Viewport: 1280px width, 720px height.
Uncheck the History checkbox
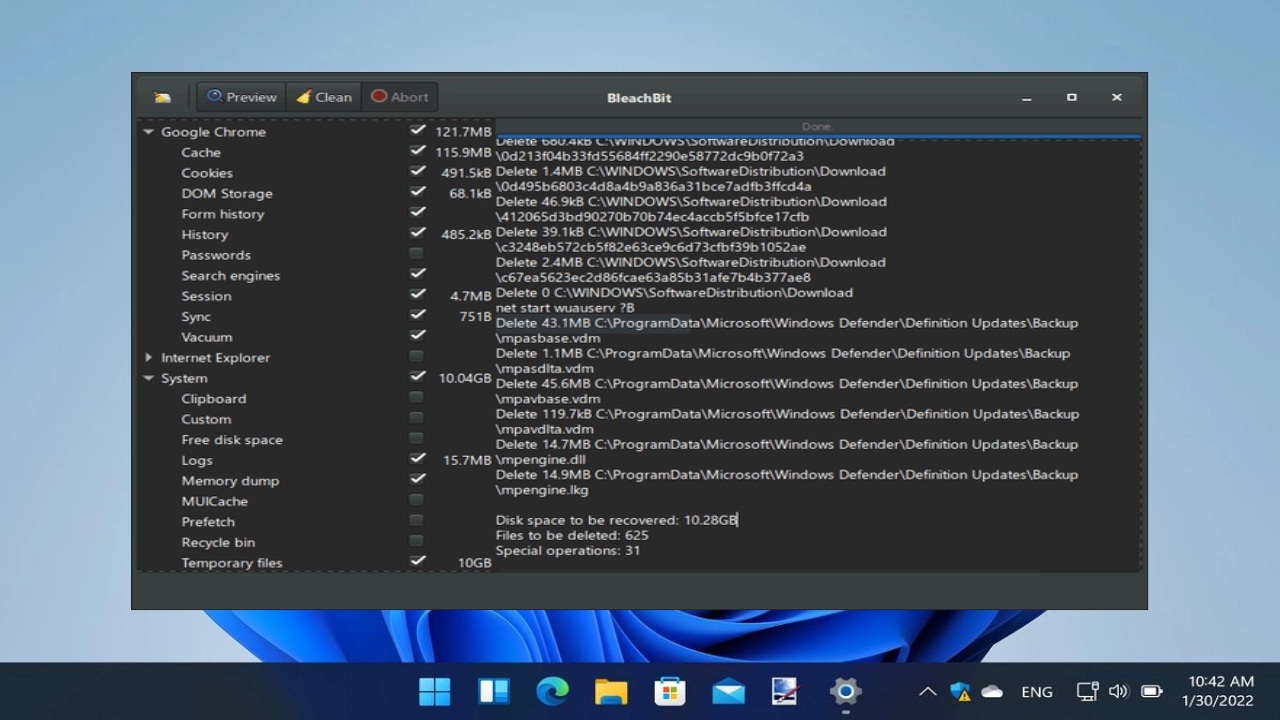point(417,233)
